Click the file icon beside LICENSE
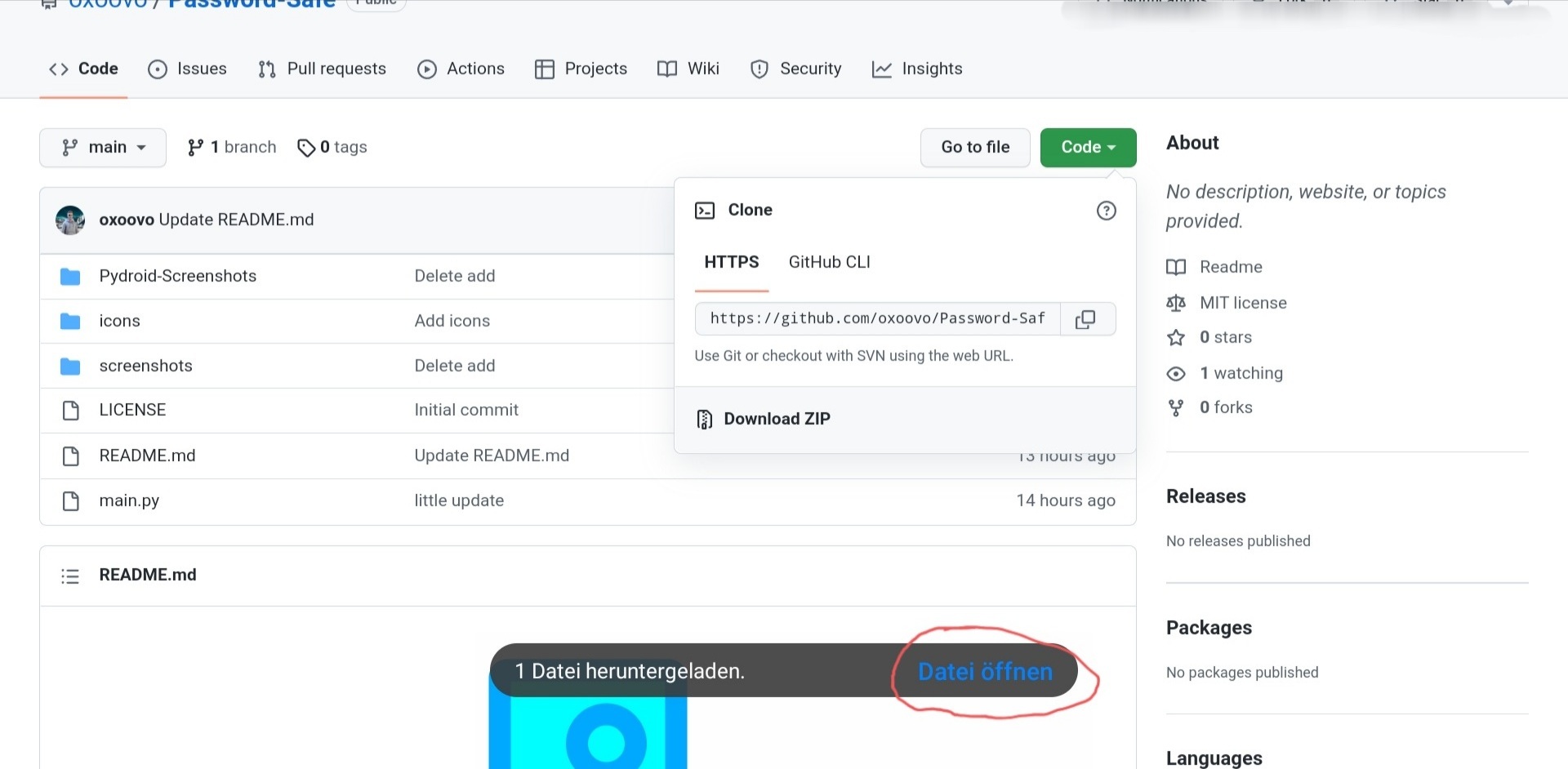 click(71, 411)
